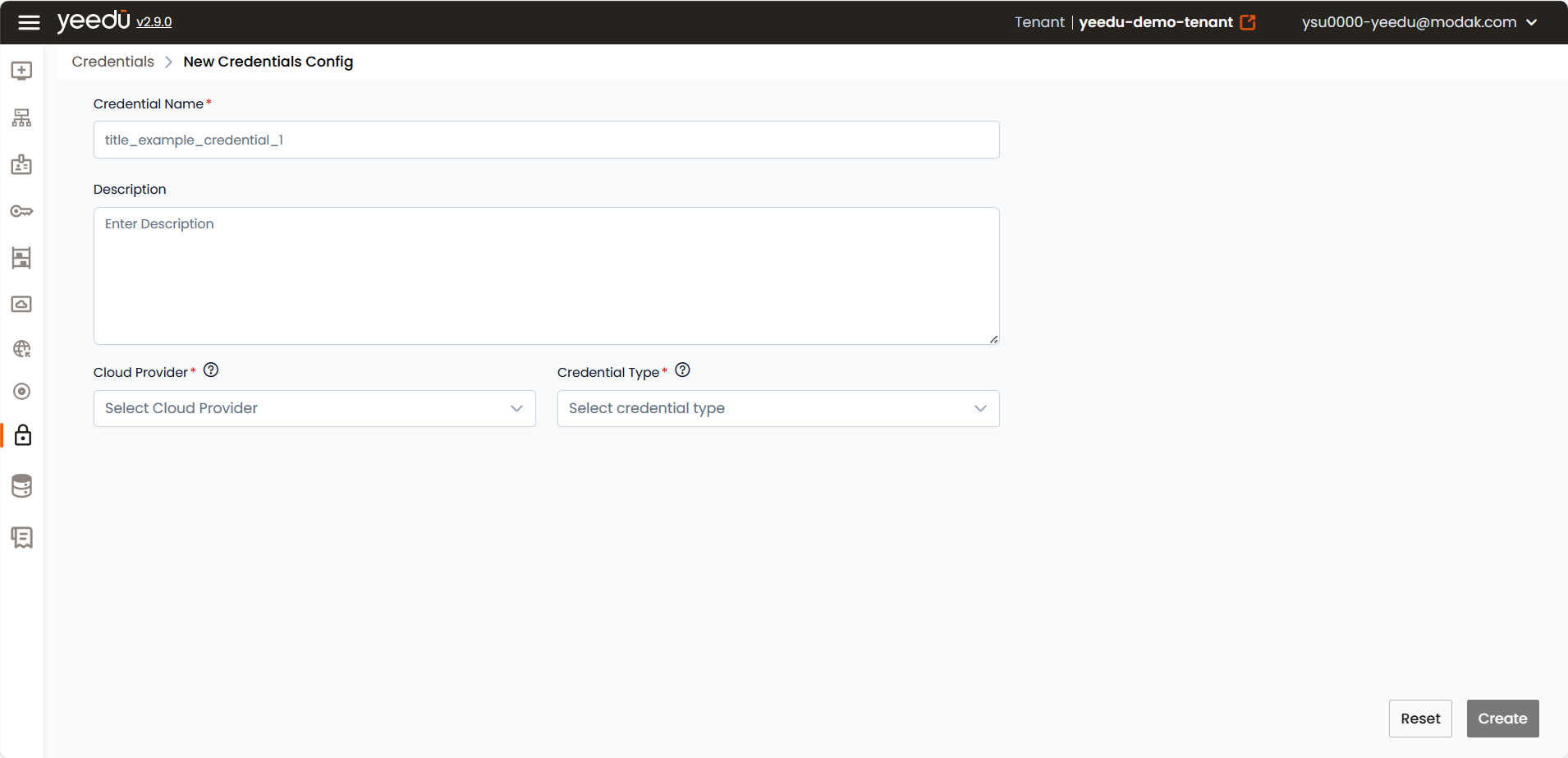This screenshot has height=758, width=1568.
Task: Expand the Select credential type dropdown
Action: click(778, 408)
